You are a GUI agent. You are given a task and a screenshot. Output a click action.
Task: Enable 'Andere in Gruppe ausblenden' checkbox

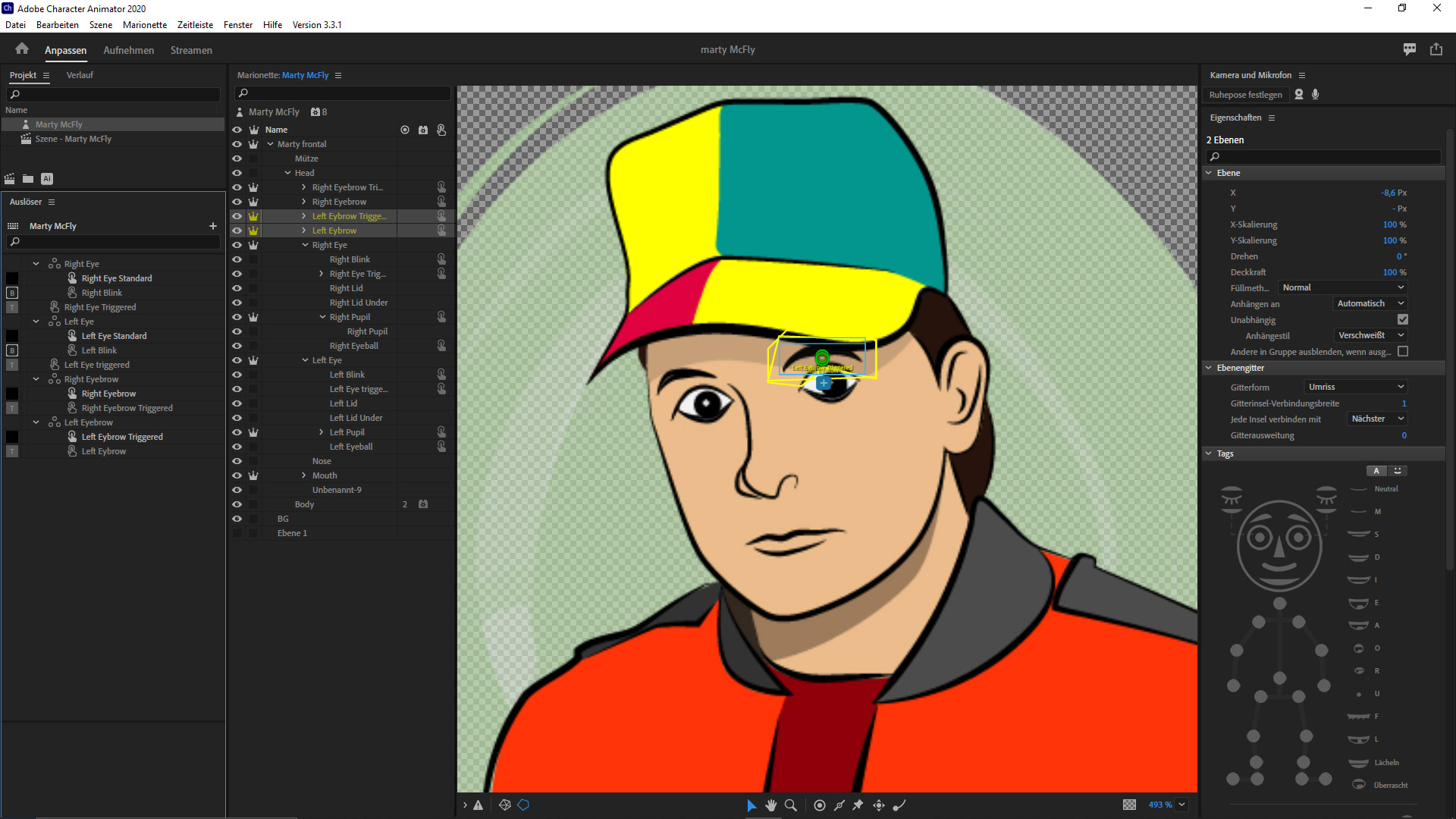(1402, 352)
